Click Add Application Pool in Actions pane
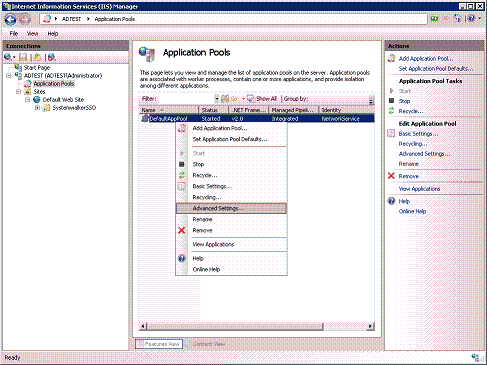The height and width of the screenshot is (365, 487). 426,59
